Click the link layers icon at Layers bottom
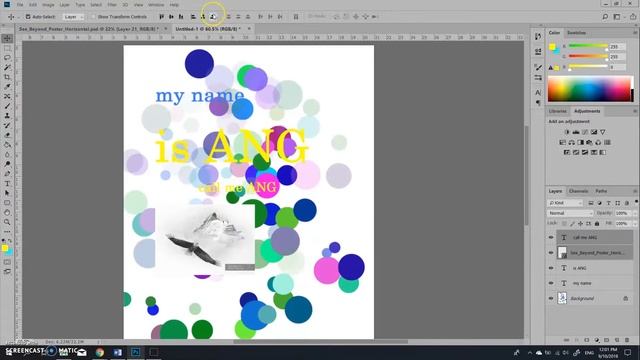Screen dimensions: 640x360 (567, 340)
